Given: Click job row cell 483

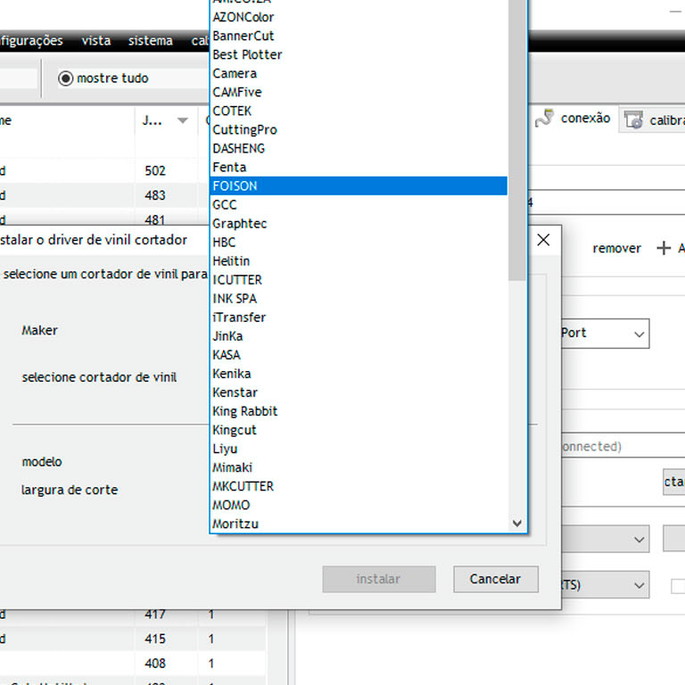Looking at the screenshot, I should point(155,195).
